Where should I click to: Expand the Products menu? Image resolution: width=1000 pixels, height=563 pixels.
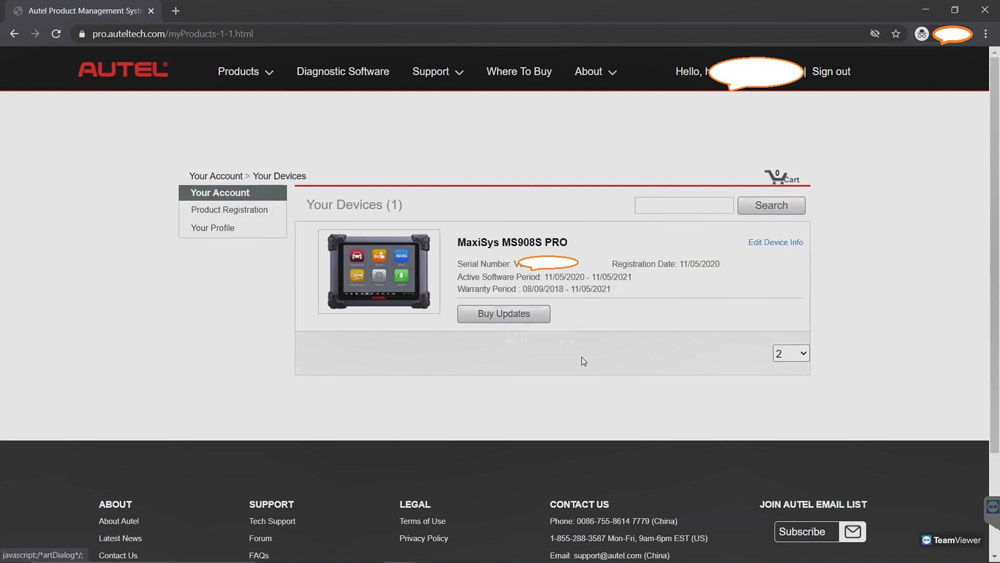click(x=246, y=71)
